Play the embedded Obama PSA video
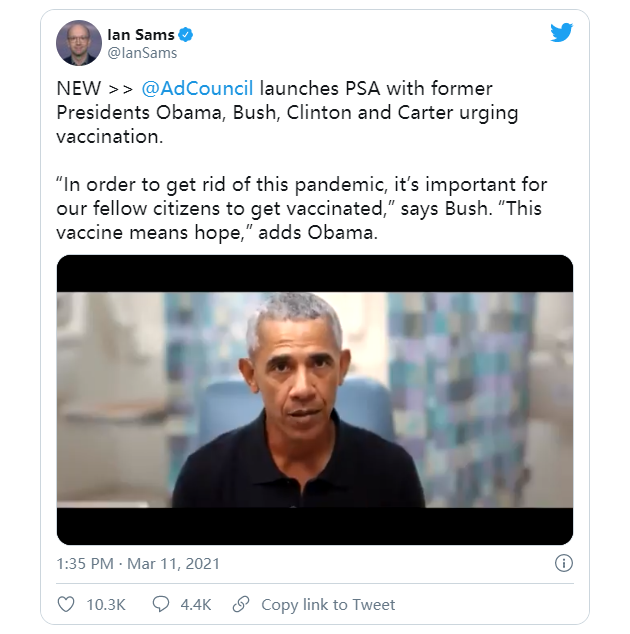This screenshot has height=634, width=630. click(x=314, y=400)
